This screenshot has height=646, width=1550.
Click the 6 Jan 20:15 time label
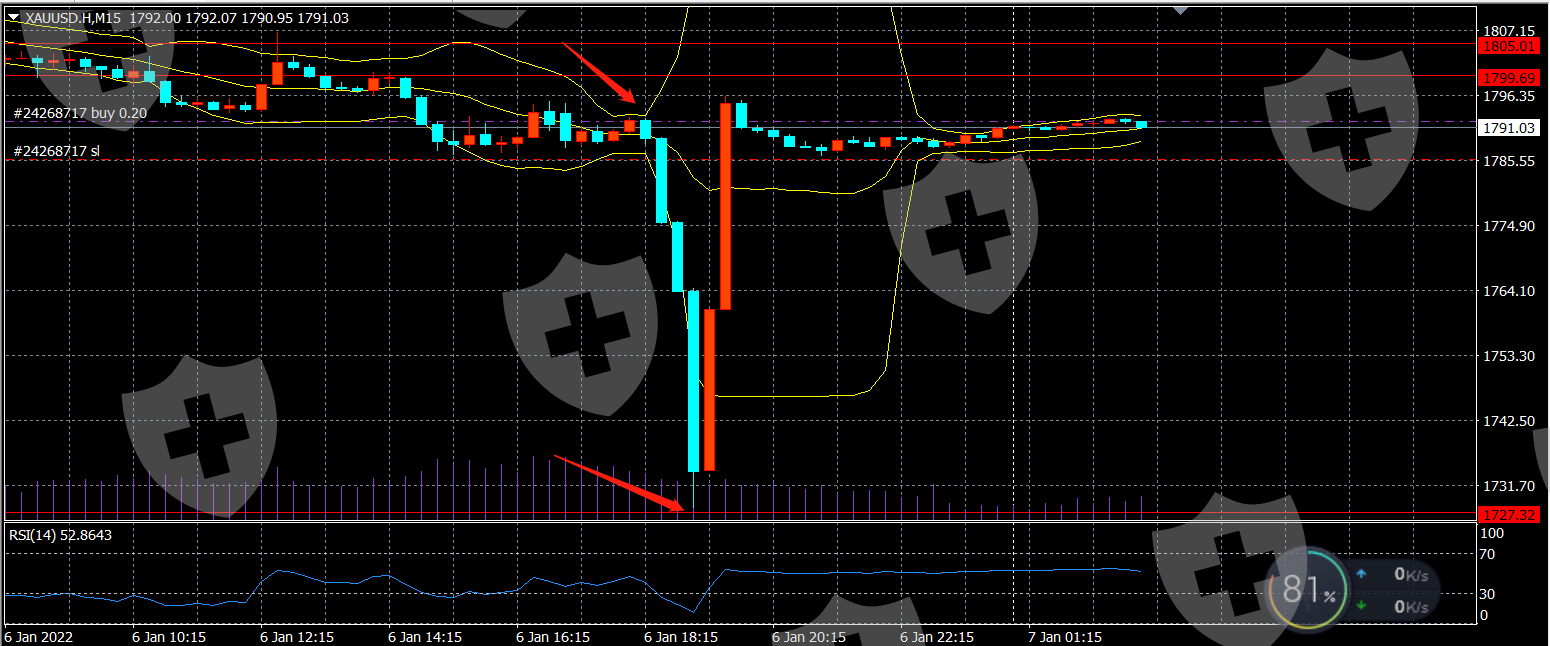pos(808,636)
